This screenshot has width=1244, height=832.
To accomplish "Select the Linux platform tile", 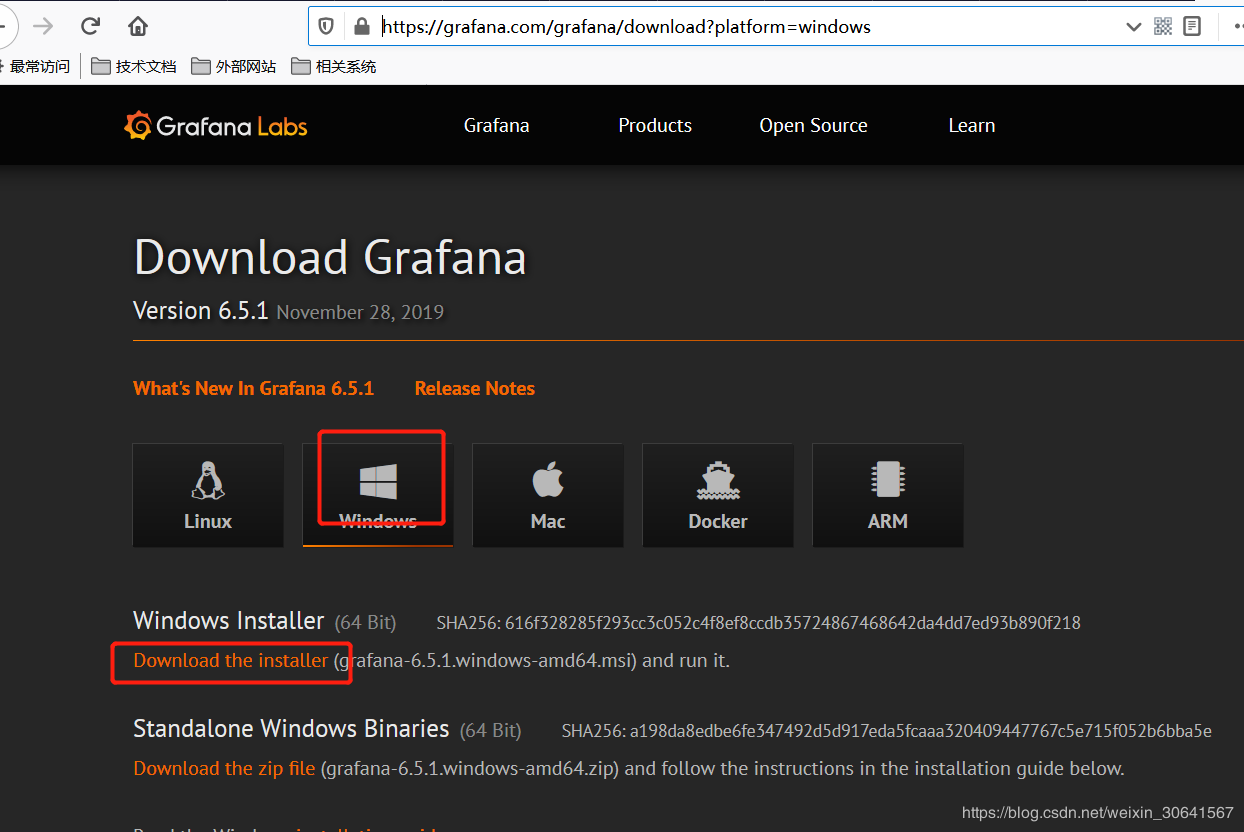I will click(x=208, y=495).
